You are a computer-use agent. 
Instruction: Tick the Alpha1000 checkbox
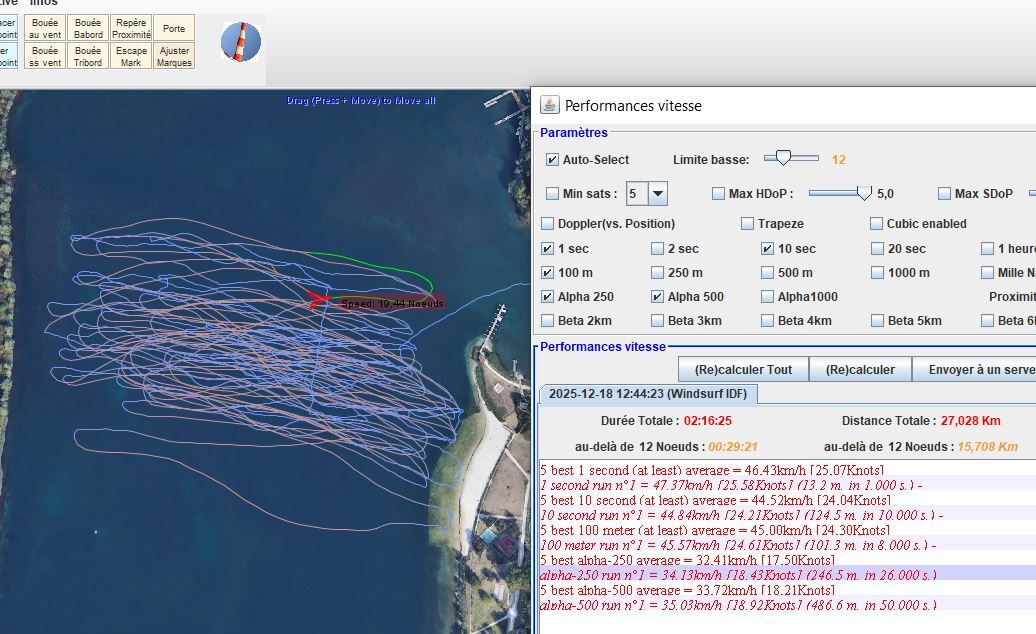(768, 297)
